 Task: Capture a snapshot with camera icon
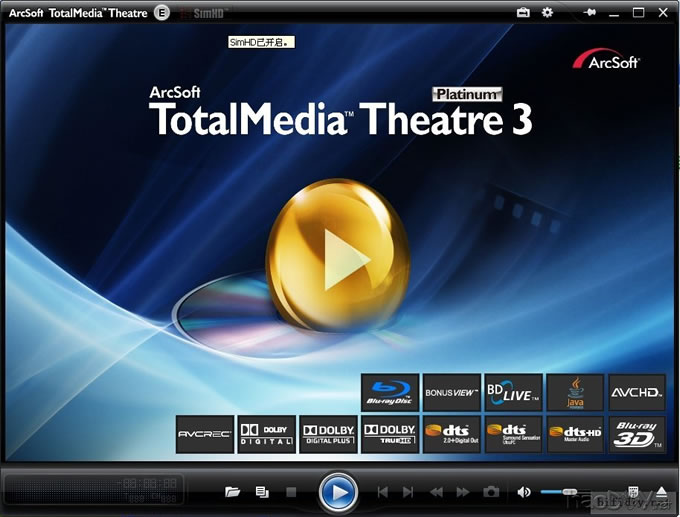click(x=491, y=492)
